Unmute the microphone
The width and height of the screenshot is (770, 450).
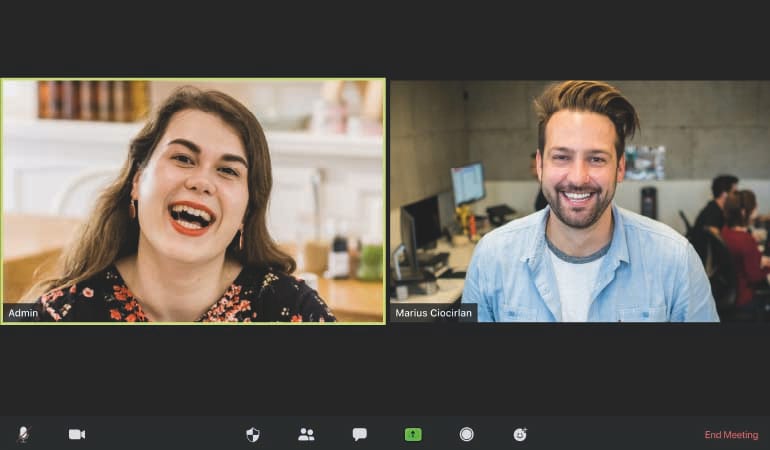click(x=23, y=434)
